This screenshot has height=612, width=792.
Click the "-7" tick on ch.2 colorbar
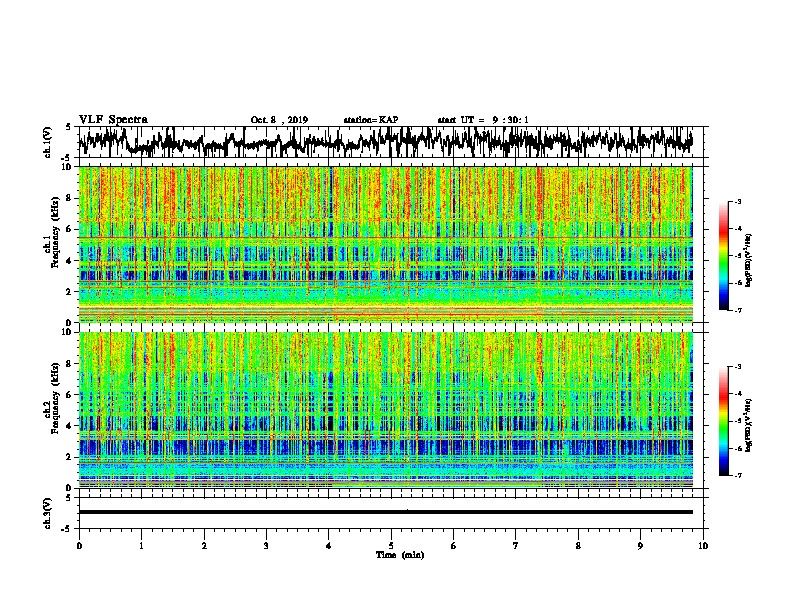click(x=737, y=476)
